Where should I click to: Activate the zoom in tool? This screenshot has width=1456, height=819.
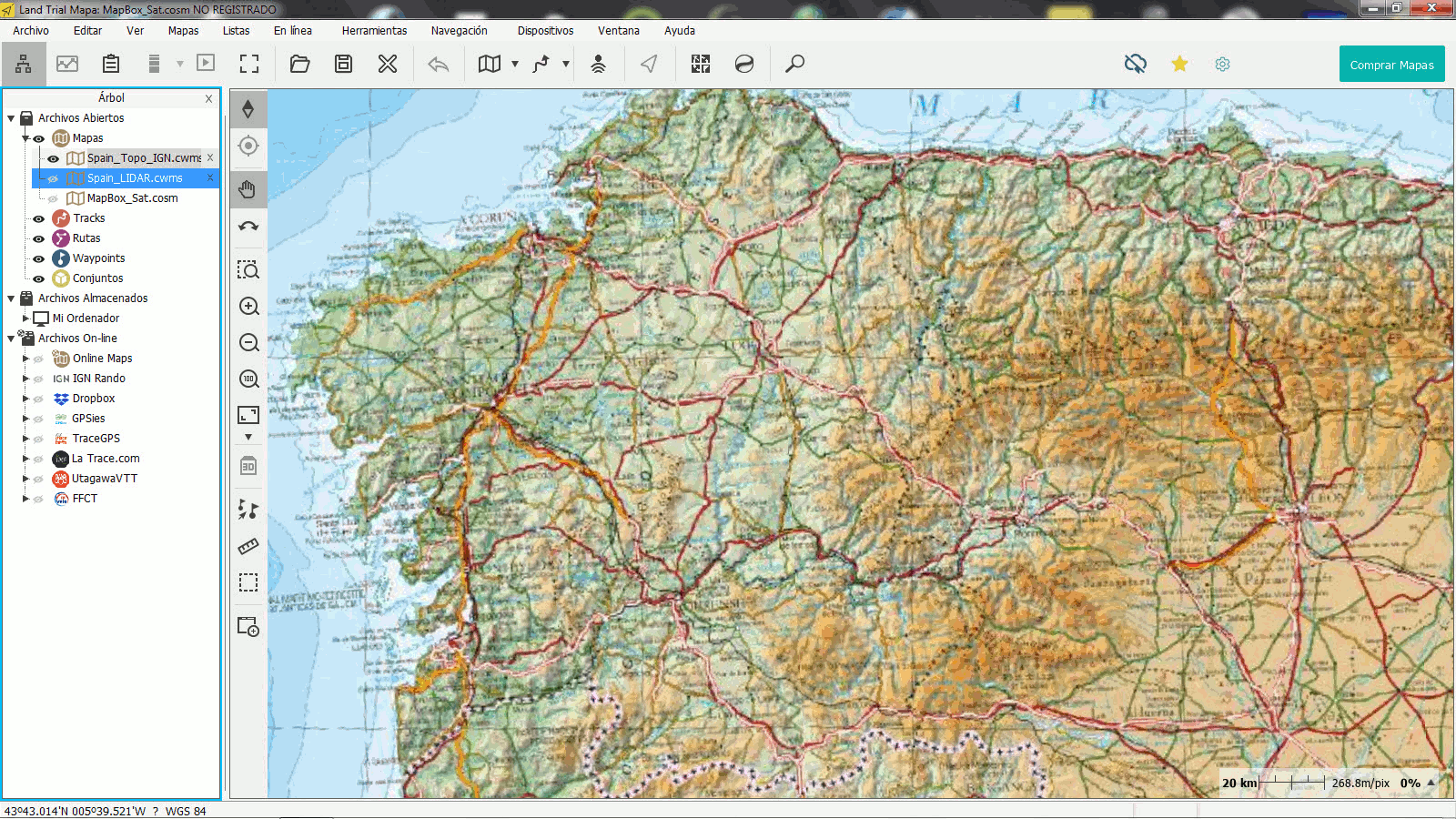click(248, 307)
